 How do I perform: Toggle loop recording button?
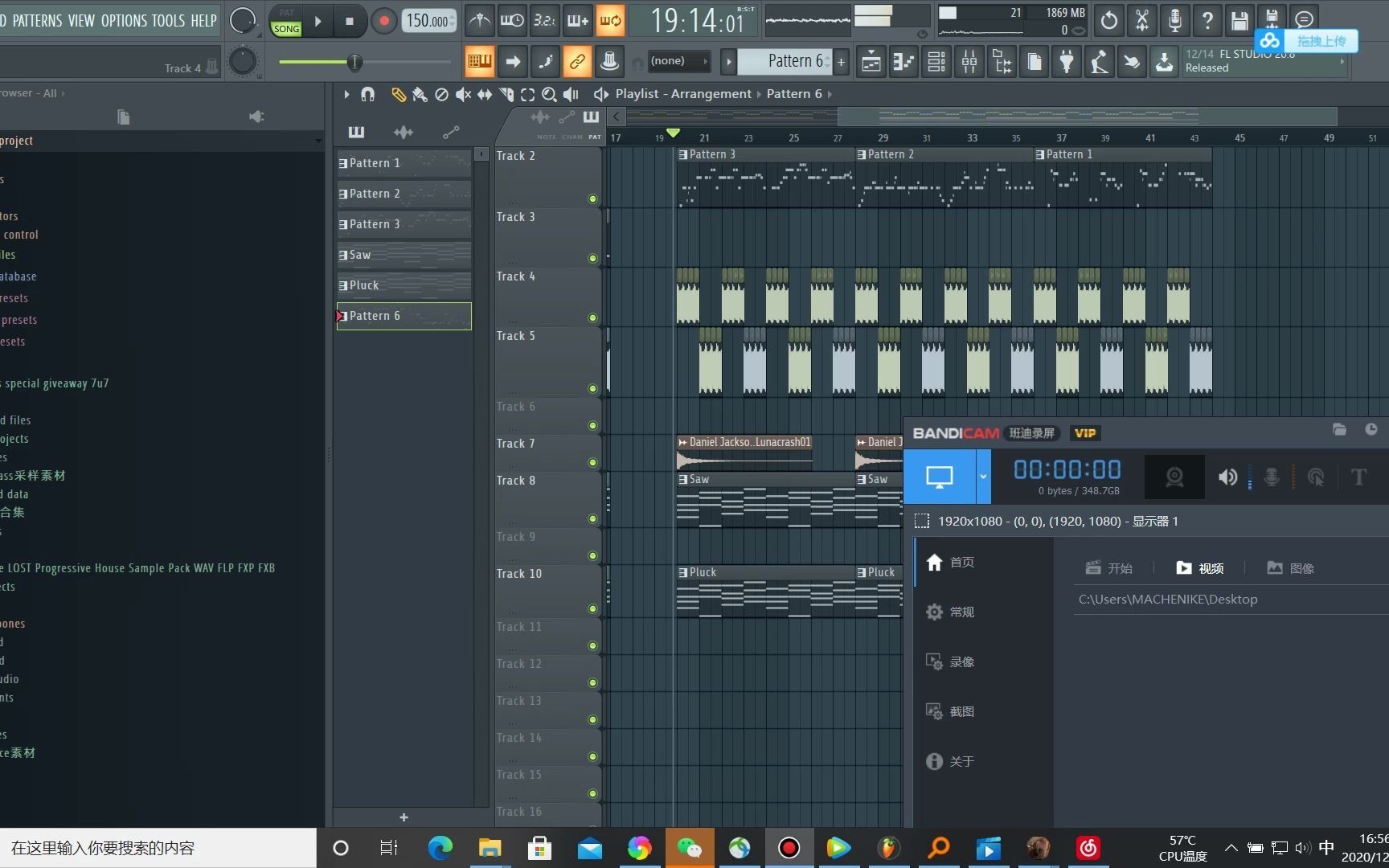click(610, 21)
